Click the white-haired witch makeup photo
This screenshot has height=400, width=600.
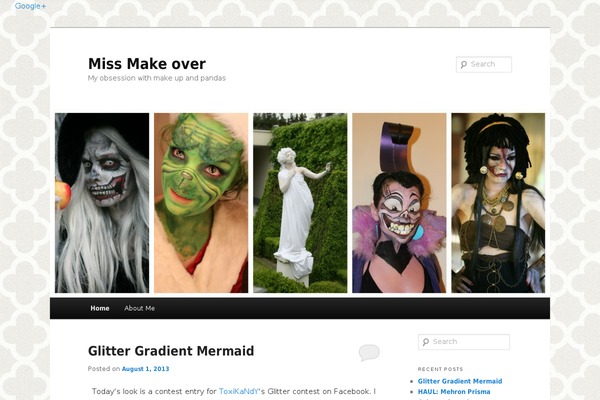pyautogui.click(x=102, y=203)
